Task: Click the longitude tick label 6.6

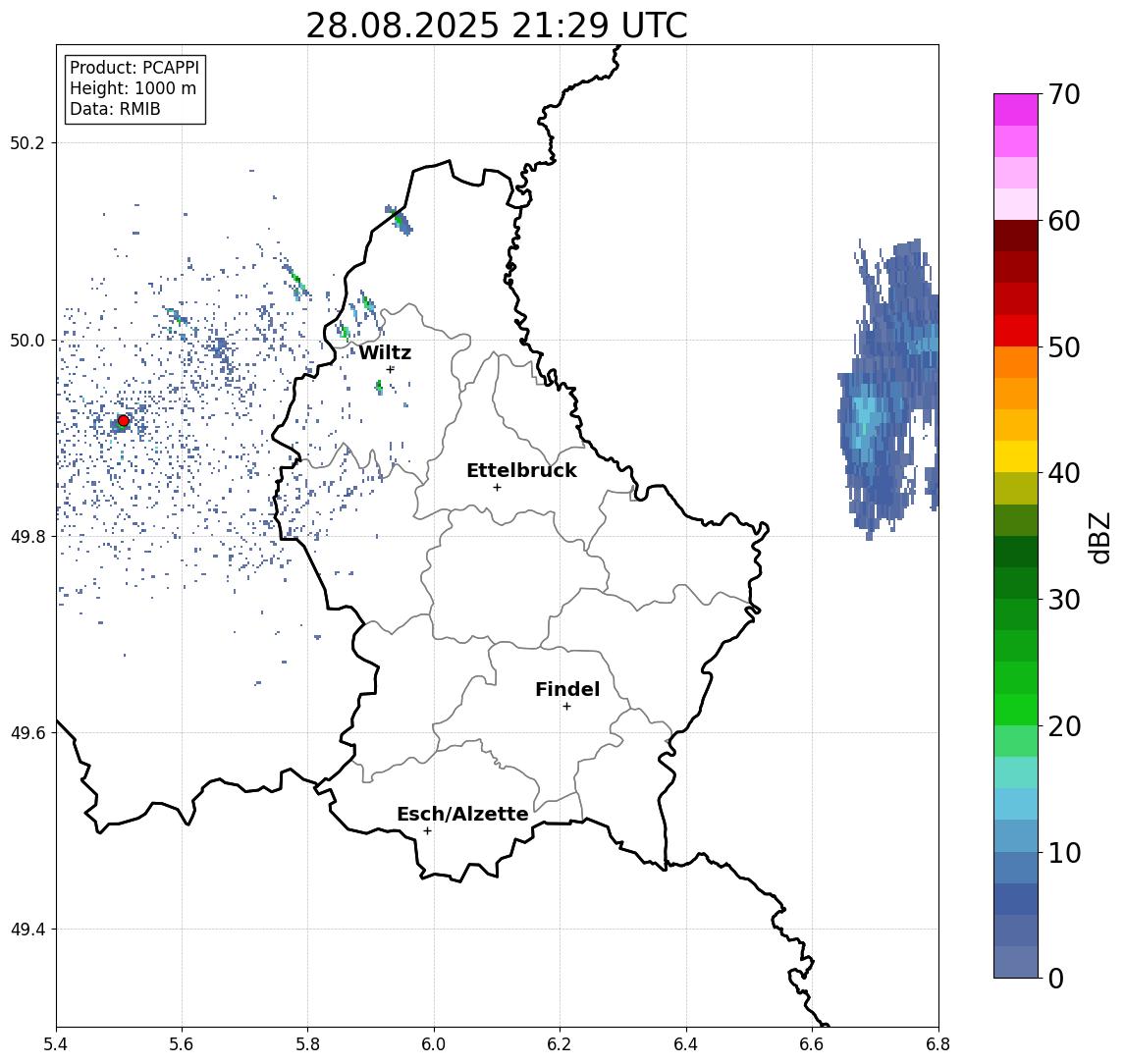Action: point(812,1044)
